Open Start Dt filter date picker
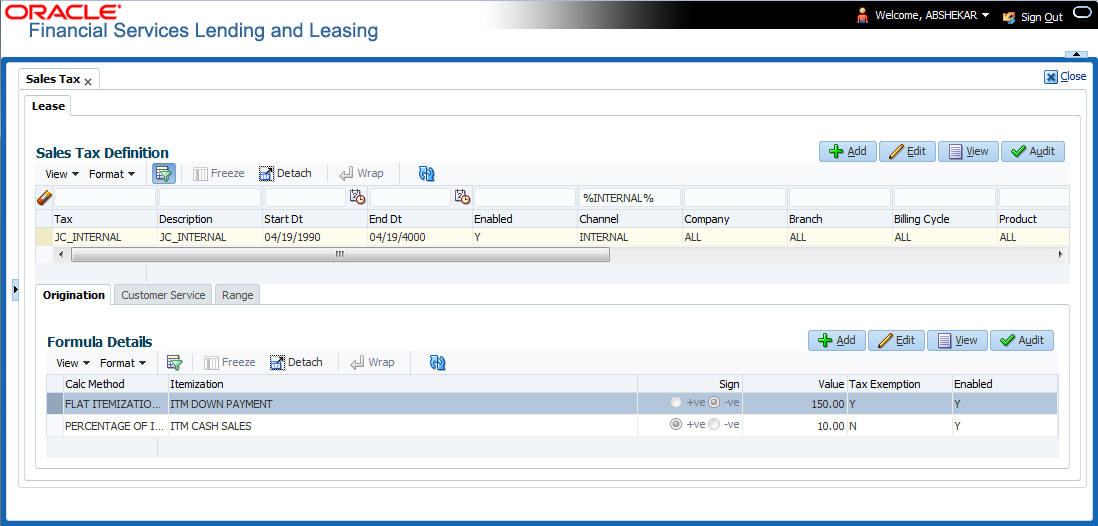 357,197
